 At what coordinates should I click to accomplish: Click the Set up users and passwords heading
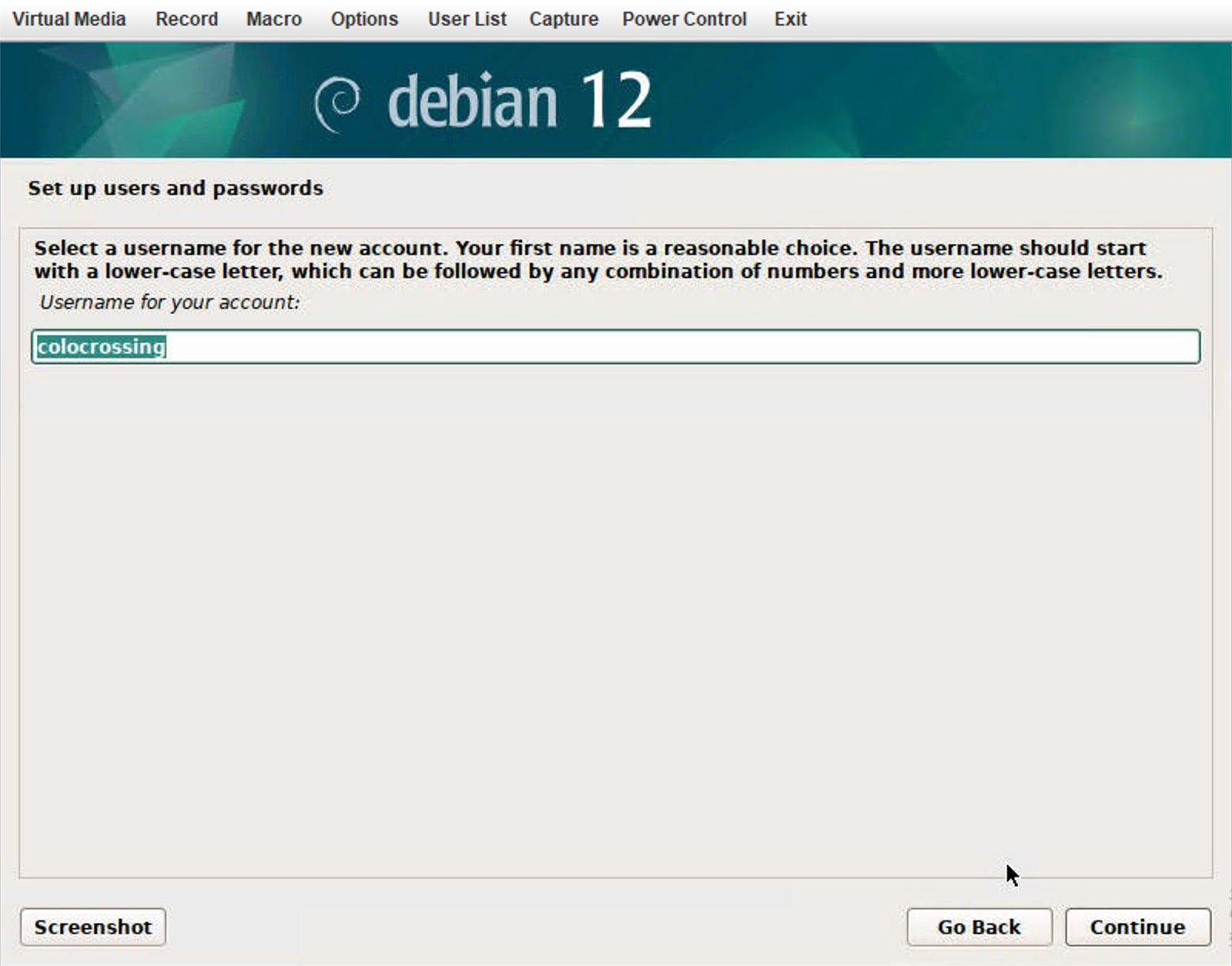pyautogui.click(x=176, y=188)
